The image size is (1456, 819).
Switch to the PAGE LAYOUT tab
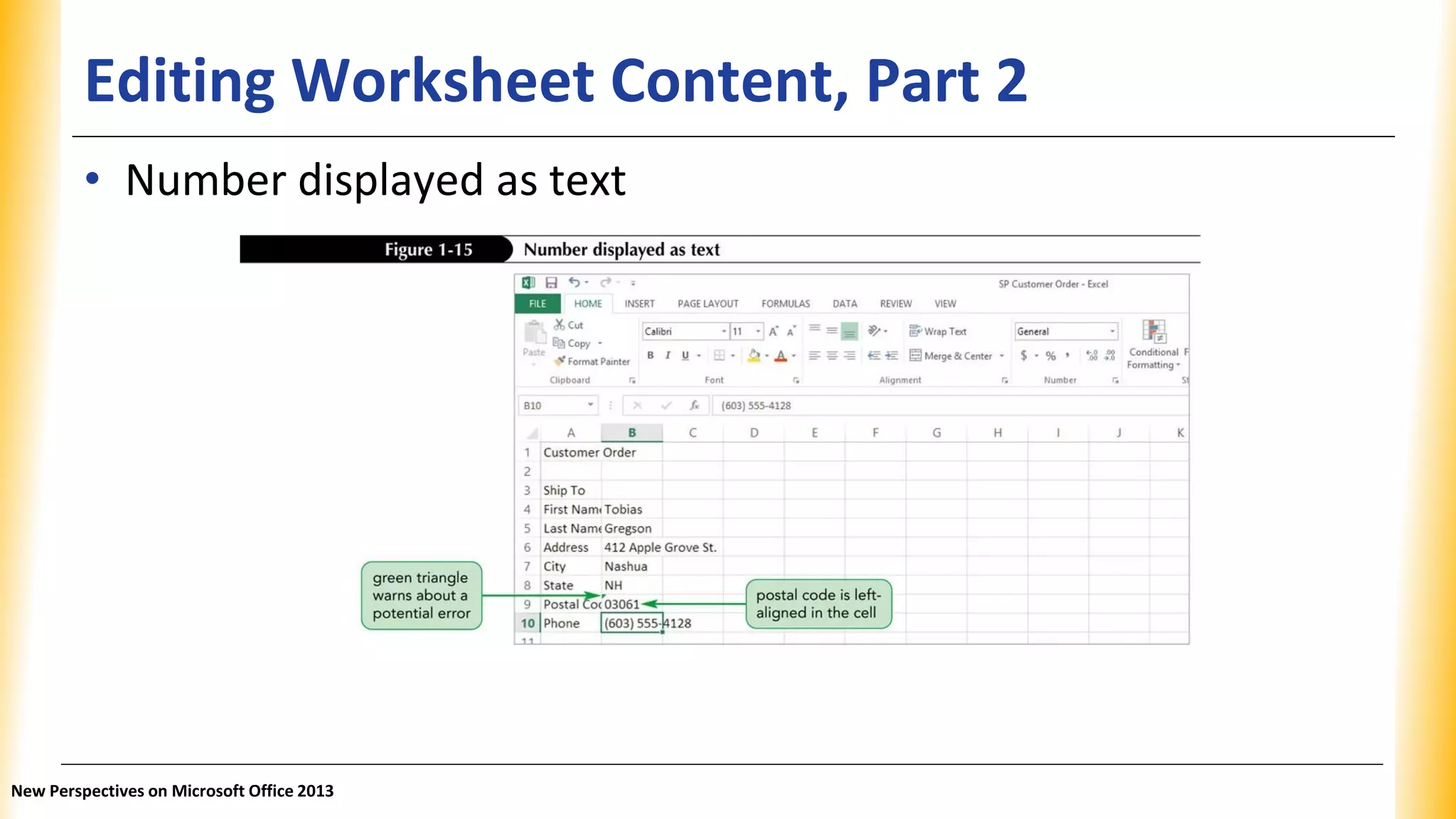(708, 304)
